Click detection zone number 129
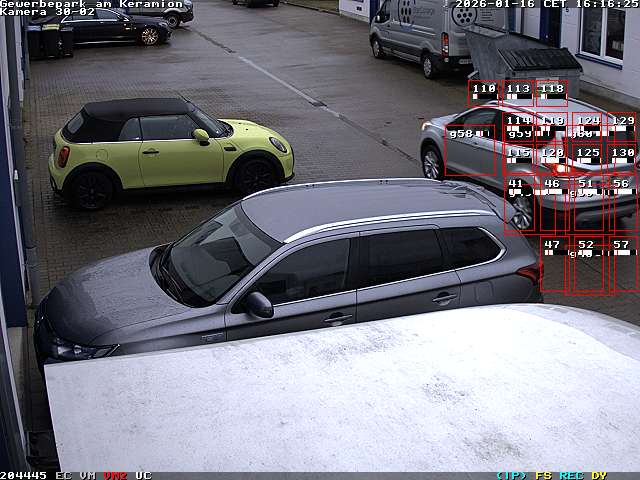 [x=621, y=127]
